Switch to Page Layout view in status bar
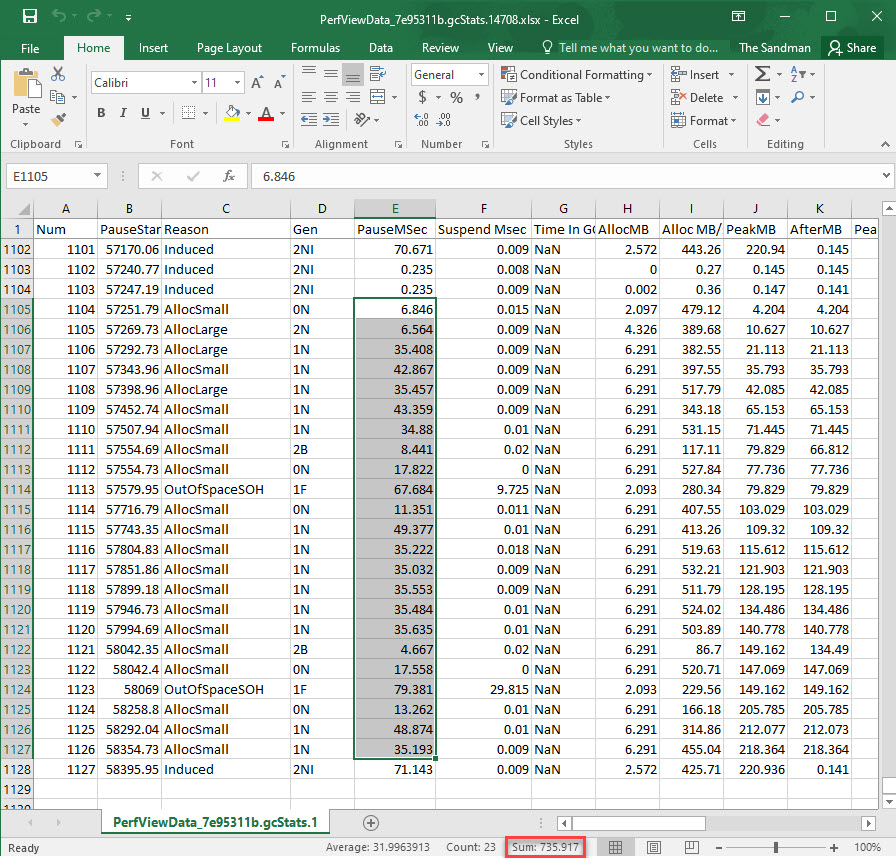The height and width of the screenshot is (858, 896). (653, 847)
